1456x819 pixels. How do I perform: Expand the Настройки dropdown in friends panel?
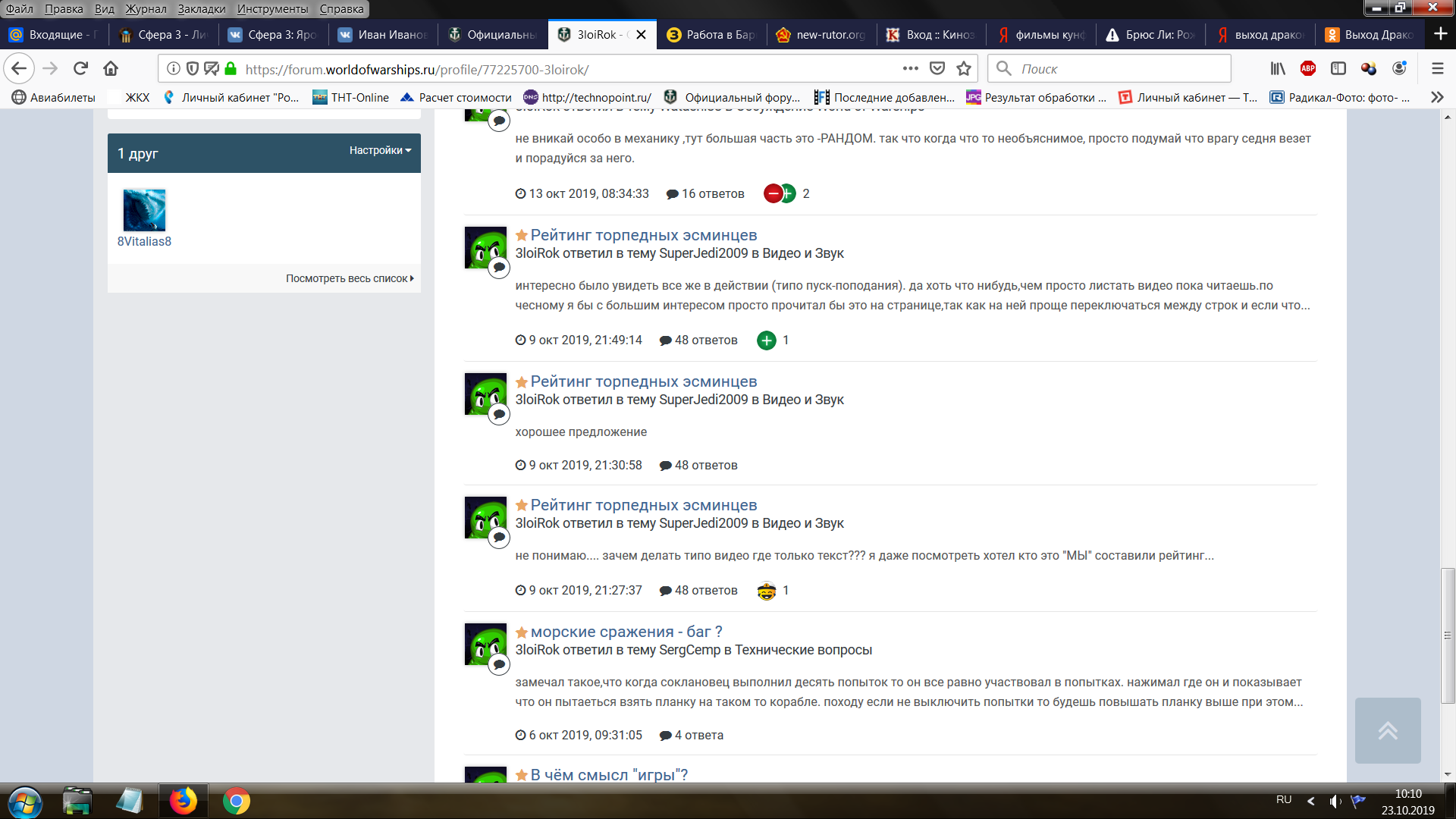[x=380, y=150]
